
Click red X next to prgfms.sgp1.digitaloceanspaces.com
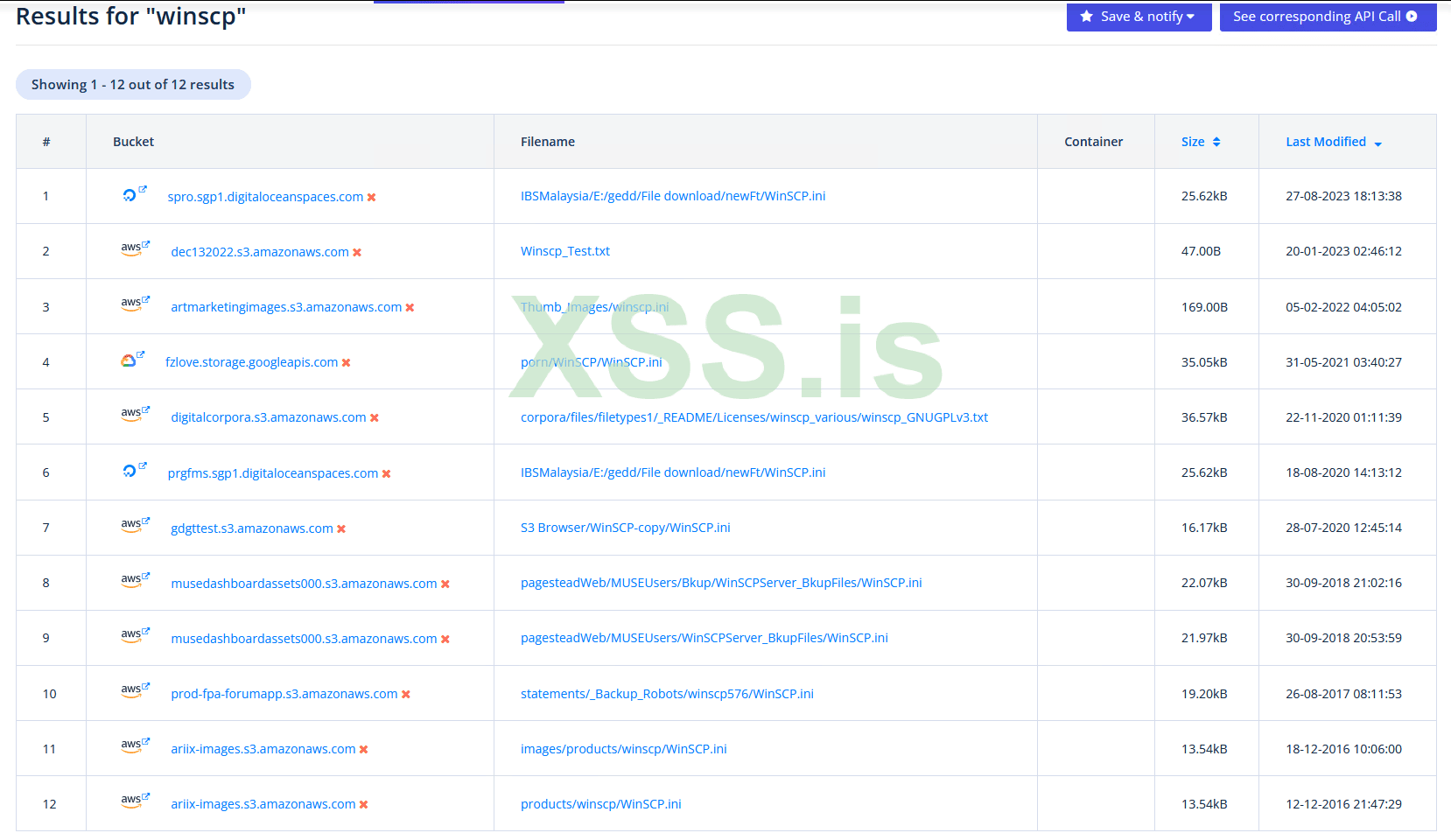(387, 474)
